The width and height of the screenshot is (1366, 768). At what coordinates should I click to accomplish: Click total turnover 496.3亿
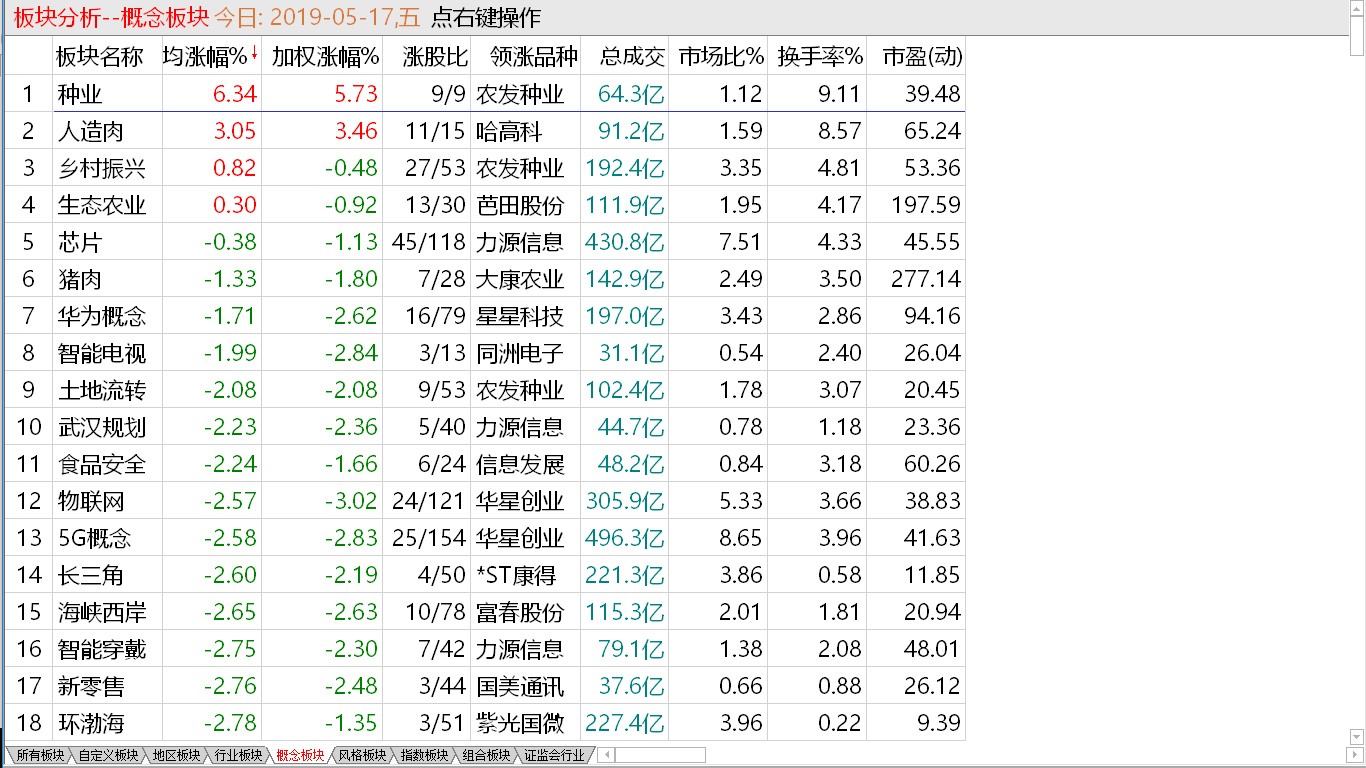pos(625,538)
